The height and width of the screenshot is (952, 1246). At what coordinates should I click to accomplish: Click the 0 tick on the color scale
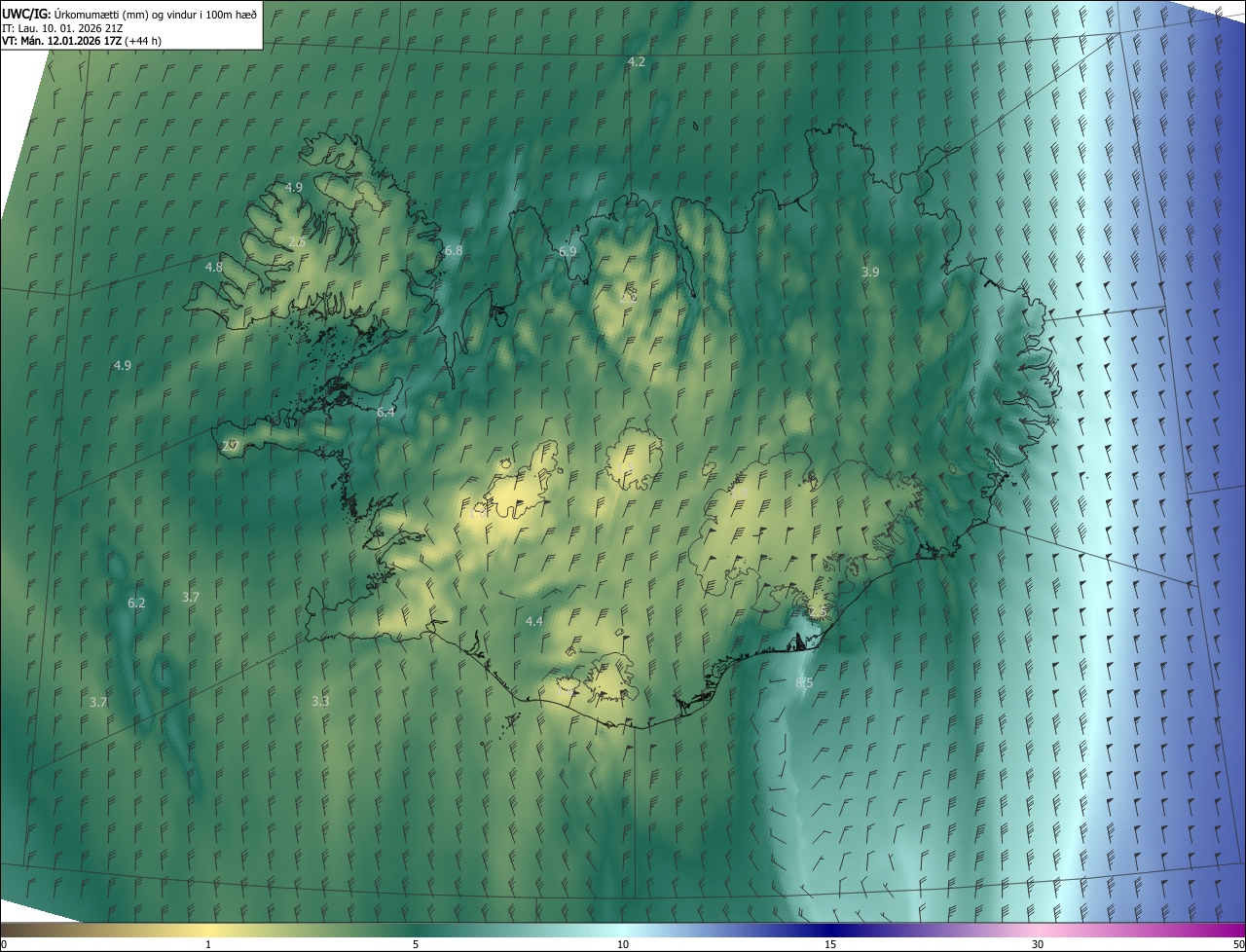click(4, 944)
